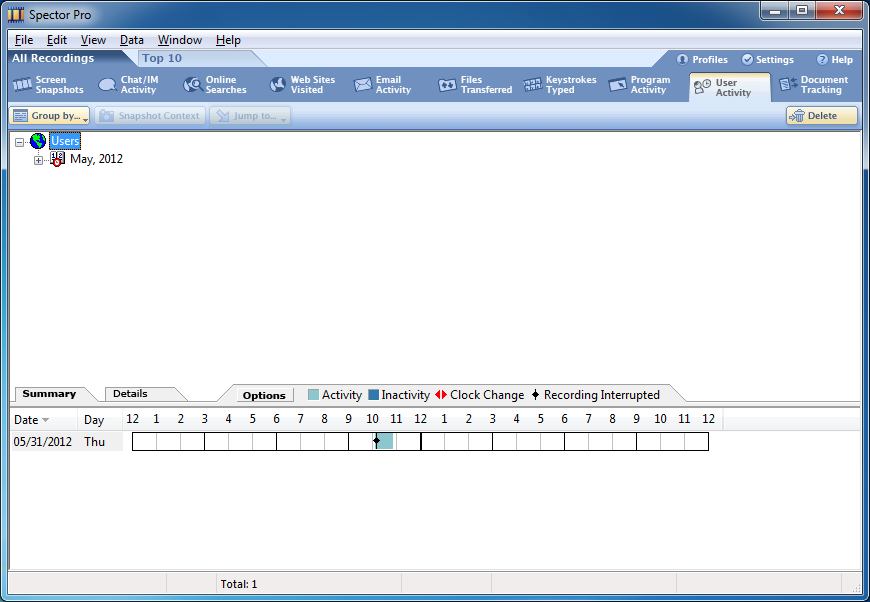Open the Data menu
The width and height of the screenshot is (870, 602).
tap(132, 40)
